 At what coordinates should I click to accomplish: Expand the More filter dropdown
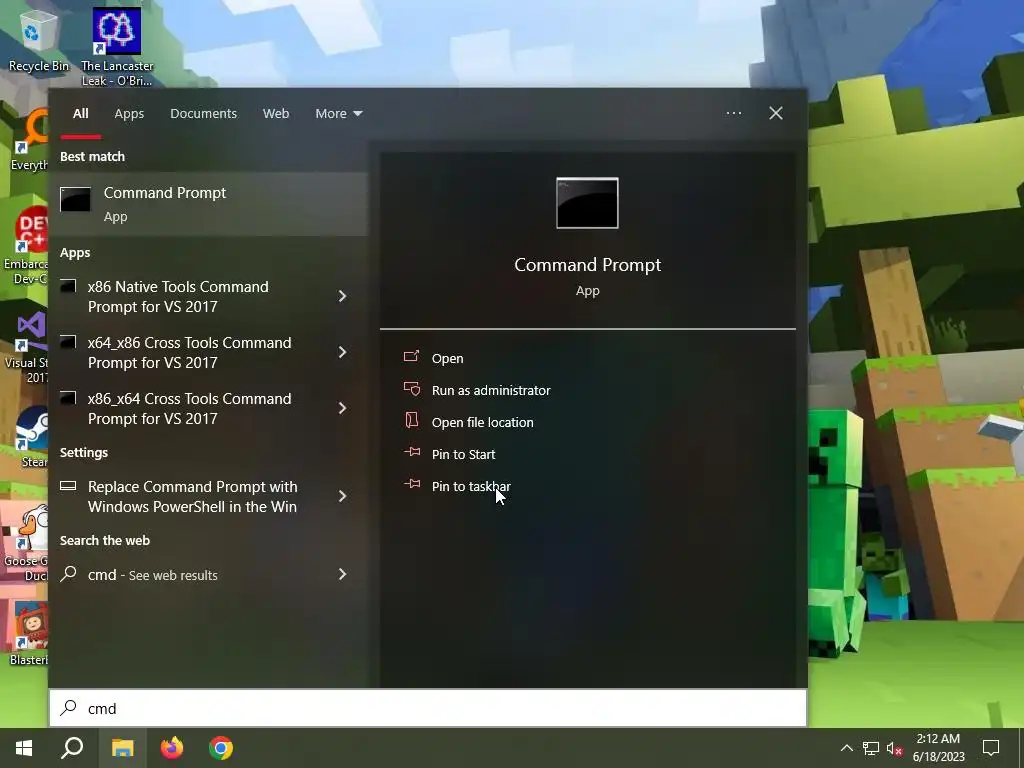[x=338, y=114]
